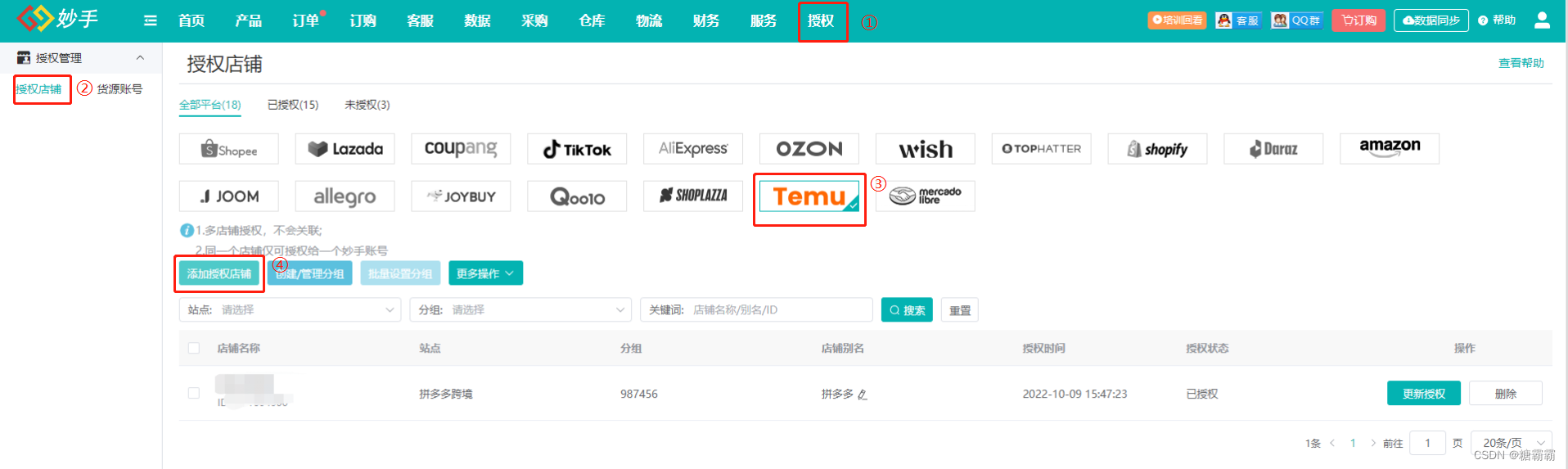Open the 帮助 item in top bar
This screenshot has height=469, width=1568.
tap(1497, 20)
